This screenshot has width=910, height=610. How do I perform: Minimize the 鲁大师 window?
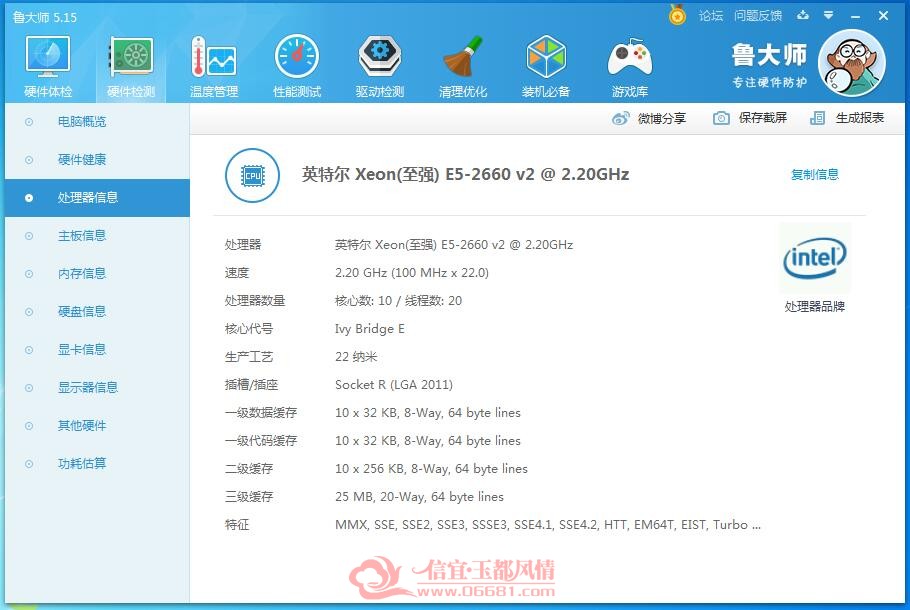coord(855,16)
